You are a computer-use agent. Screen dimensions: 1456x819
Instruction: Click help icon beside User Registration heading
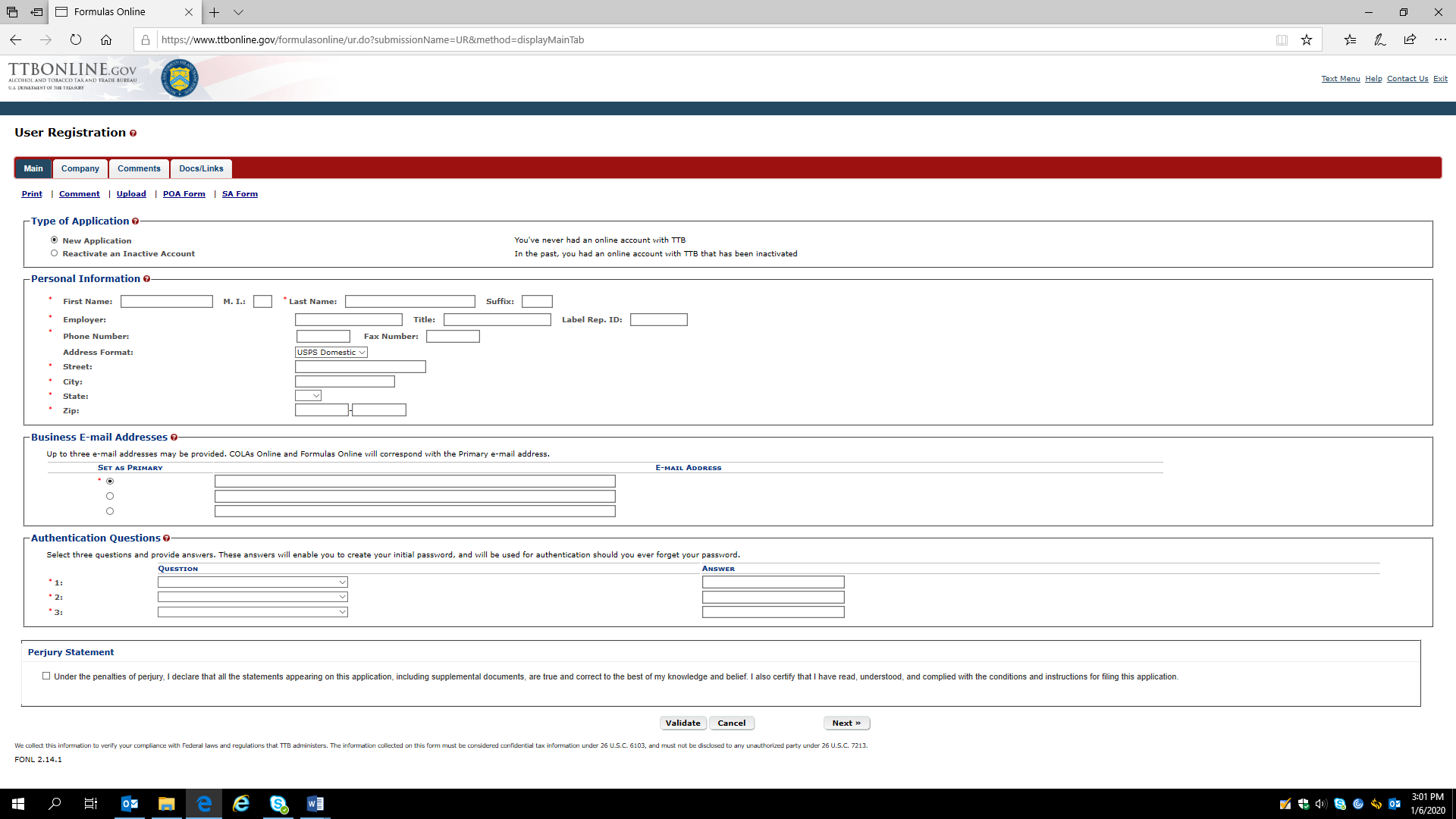pos(133,133)
